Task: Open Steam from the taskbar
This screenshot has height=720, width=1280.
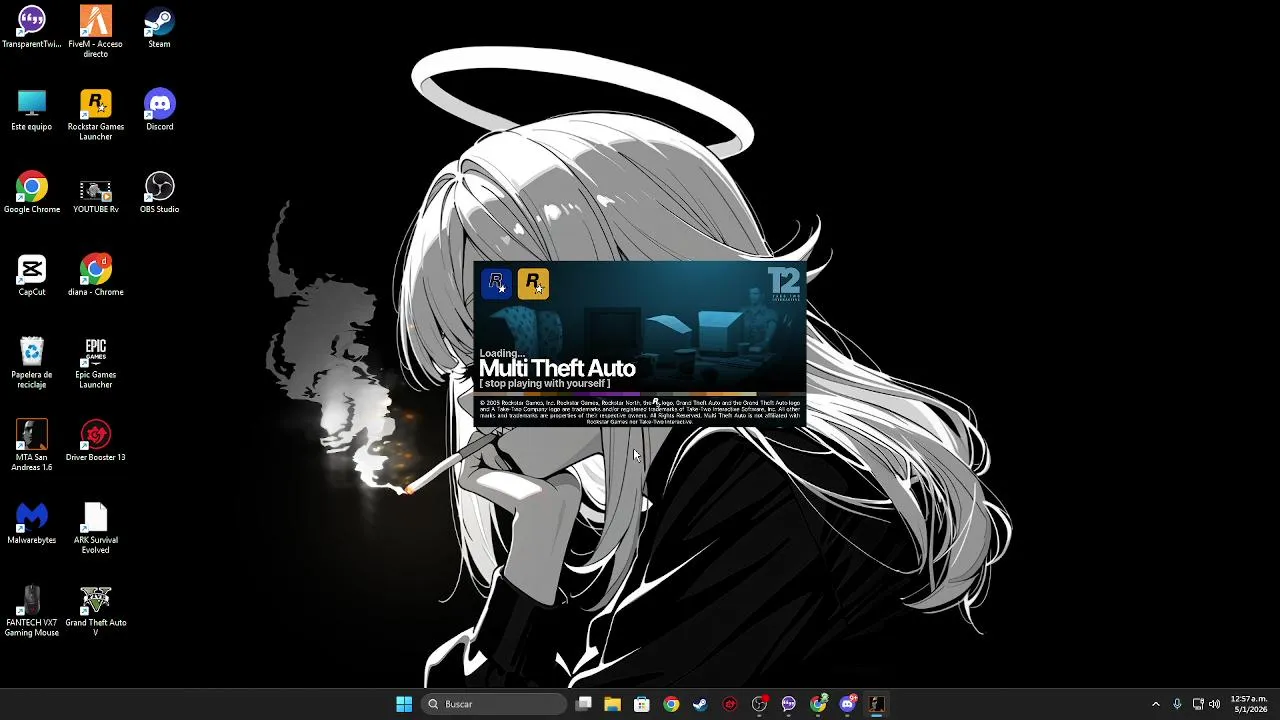Action: [700, 704]
